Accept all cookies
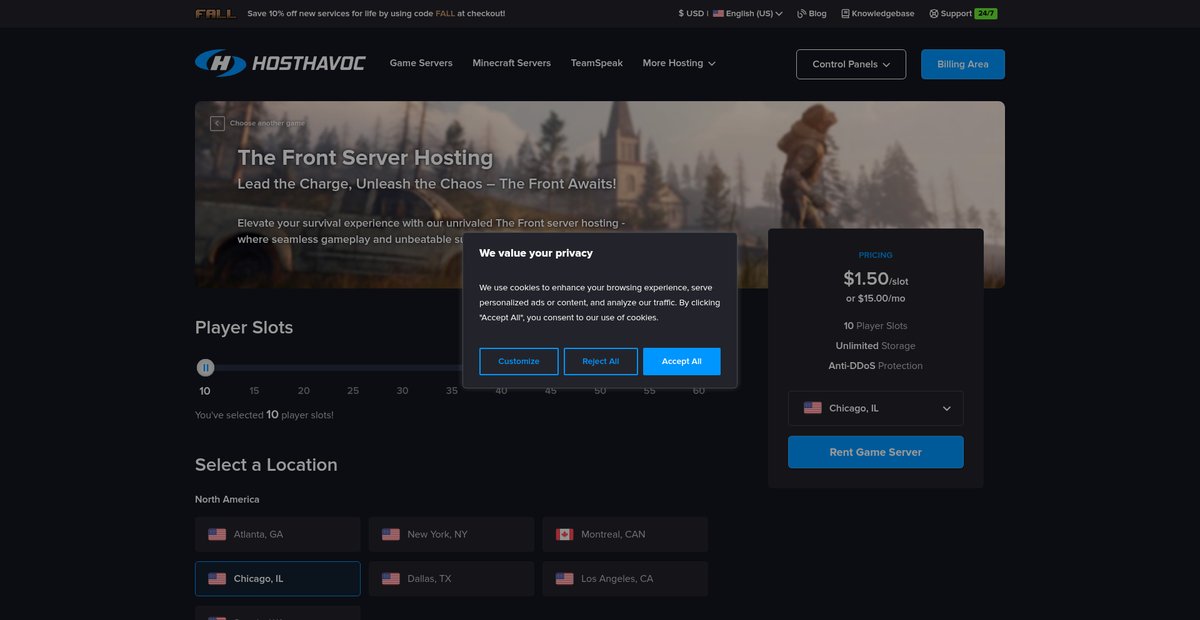 tap(682, 361)
